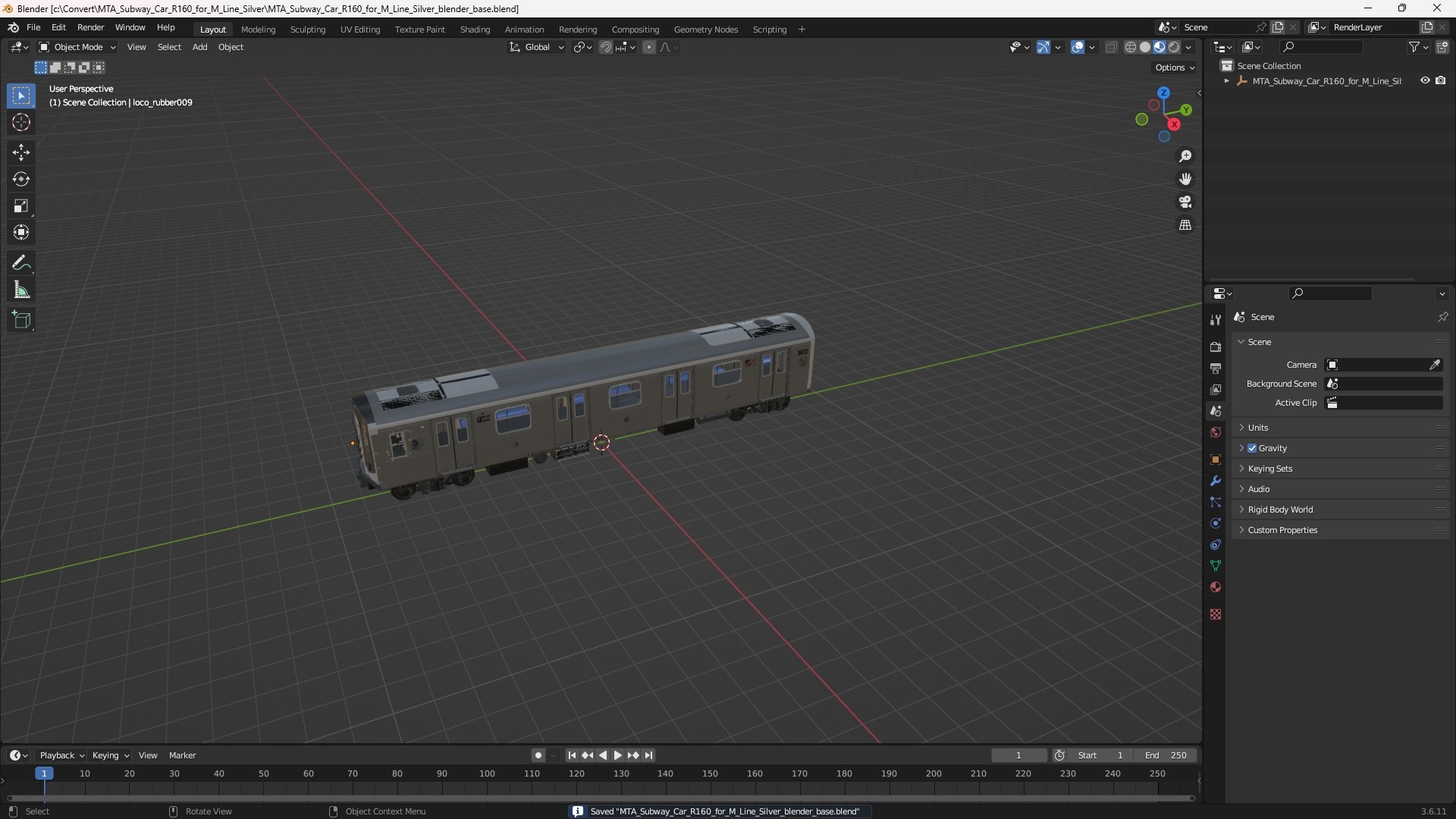This screenshot has width=1456, height=819.
Task: Click the Options button in viewport
Action: pyautogui.click(x=1175, y=67)
